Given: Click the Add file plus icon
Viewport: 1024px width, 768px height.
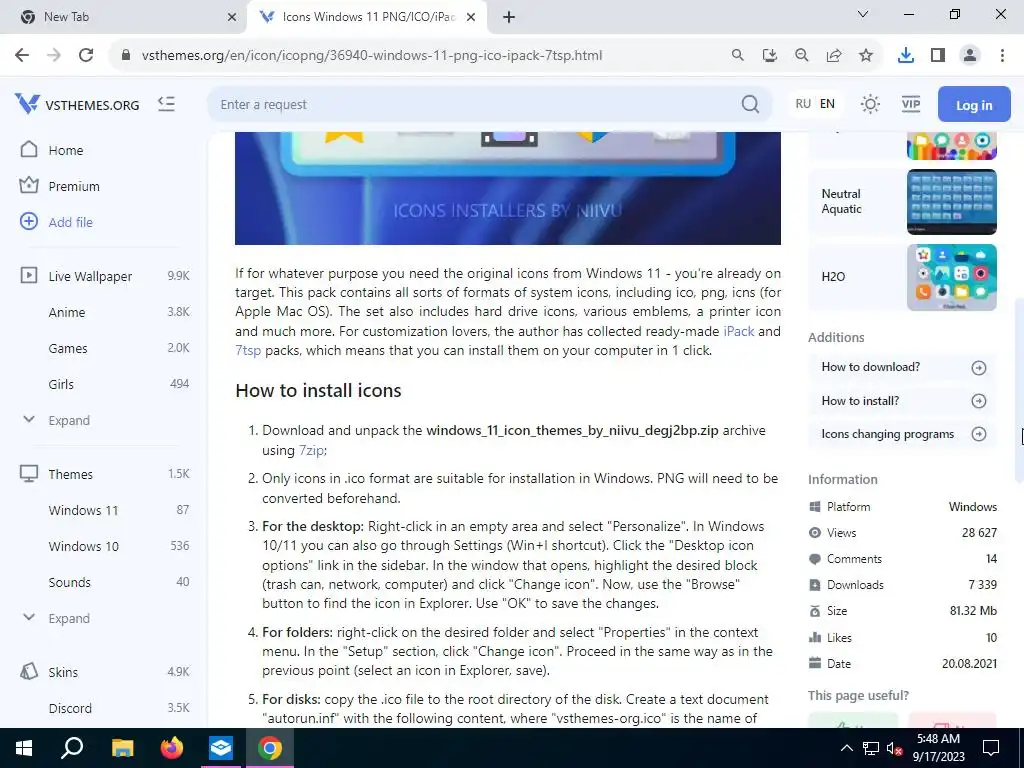Looking at the screenshot, I should 29,221.
